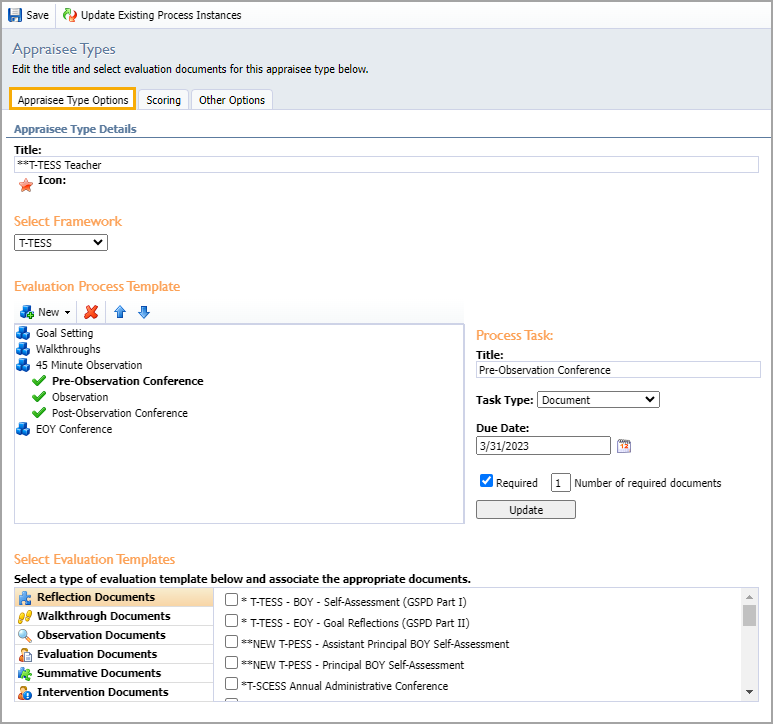The height and width of the screenshot is (724, 773).
Task: Click the Summative Documents puzzle icon
Action: click(25, 674)
